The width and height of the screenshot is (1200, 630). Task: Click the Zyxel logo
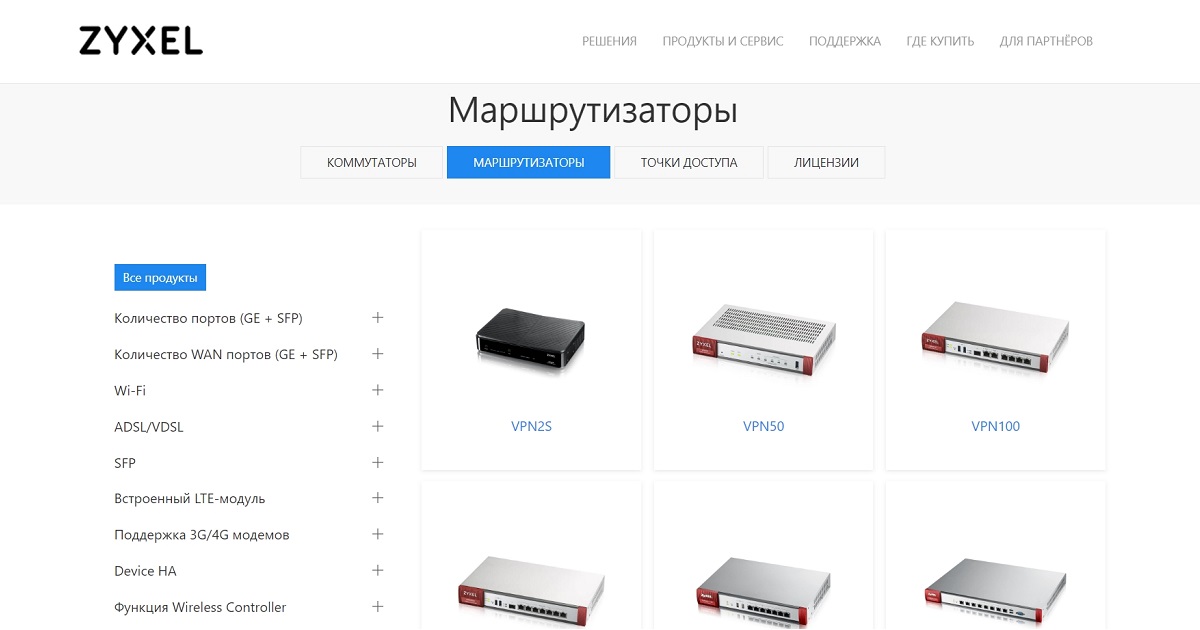141,41
